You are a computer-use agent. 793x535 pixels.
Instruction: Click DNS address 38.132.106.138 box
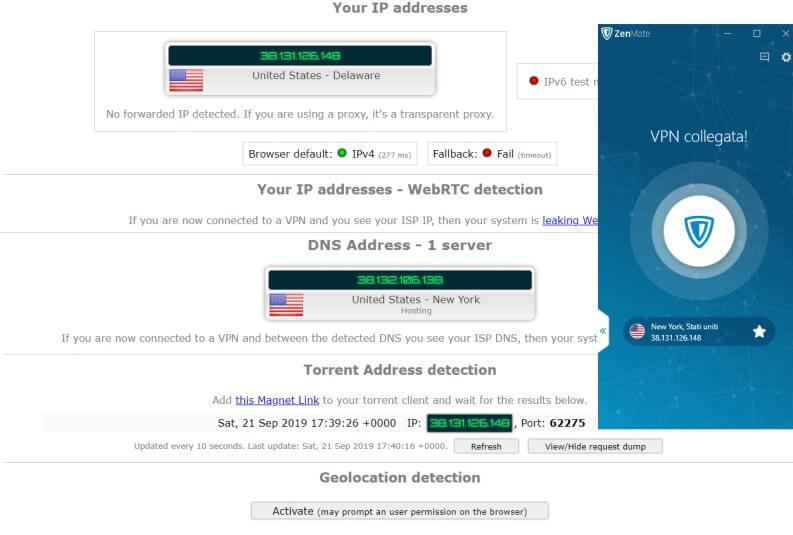point(400,280)
